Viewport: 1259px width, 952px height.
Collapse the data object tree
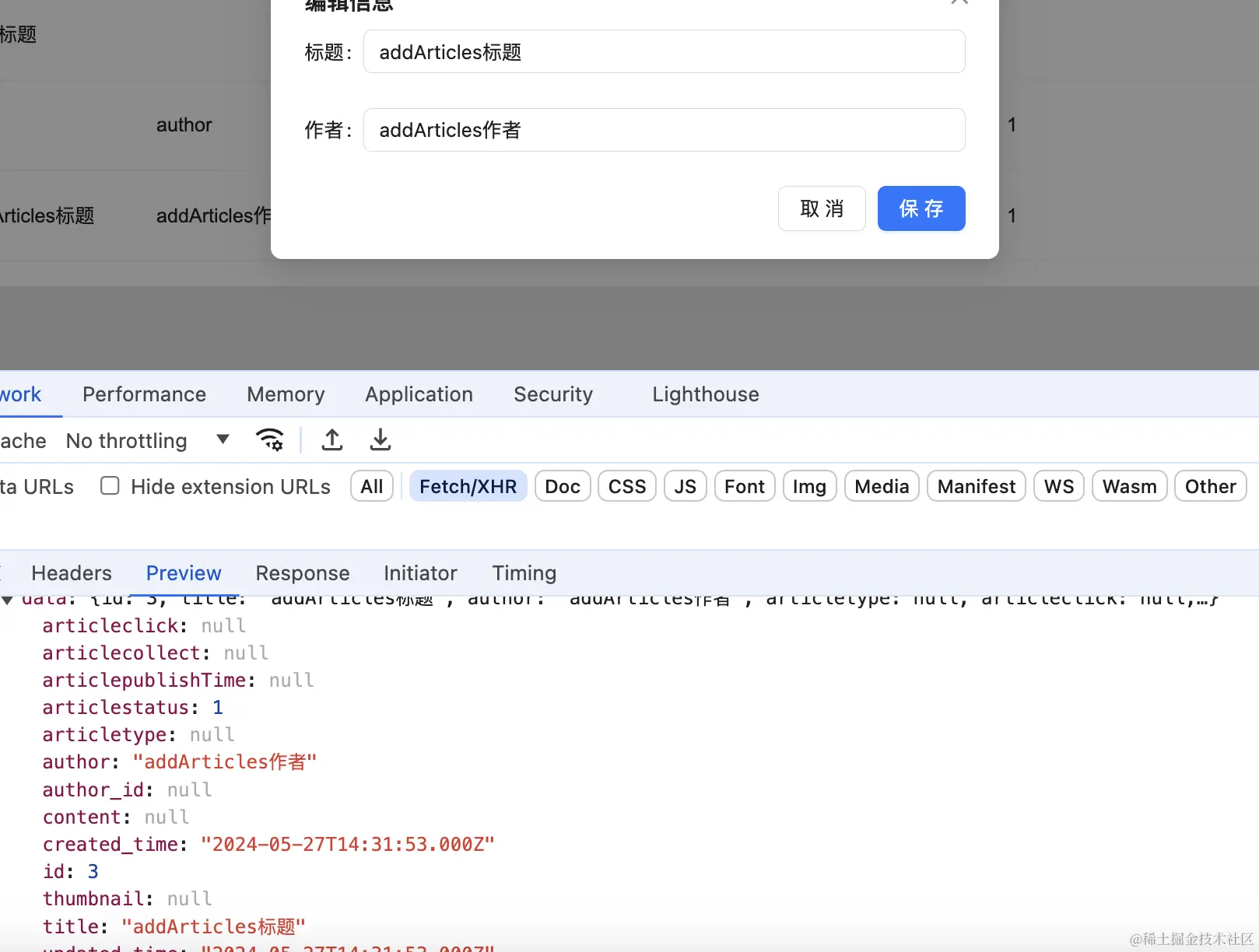coord(7,599)
